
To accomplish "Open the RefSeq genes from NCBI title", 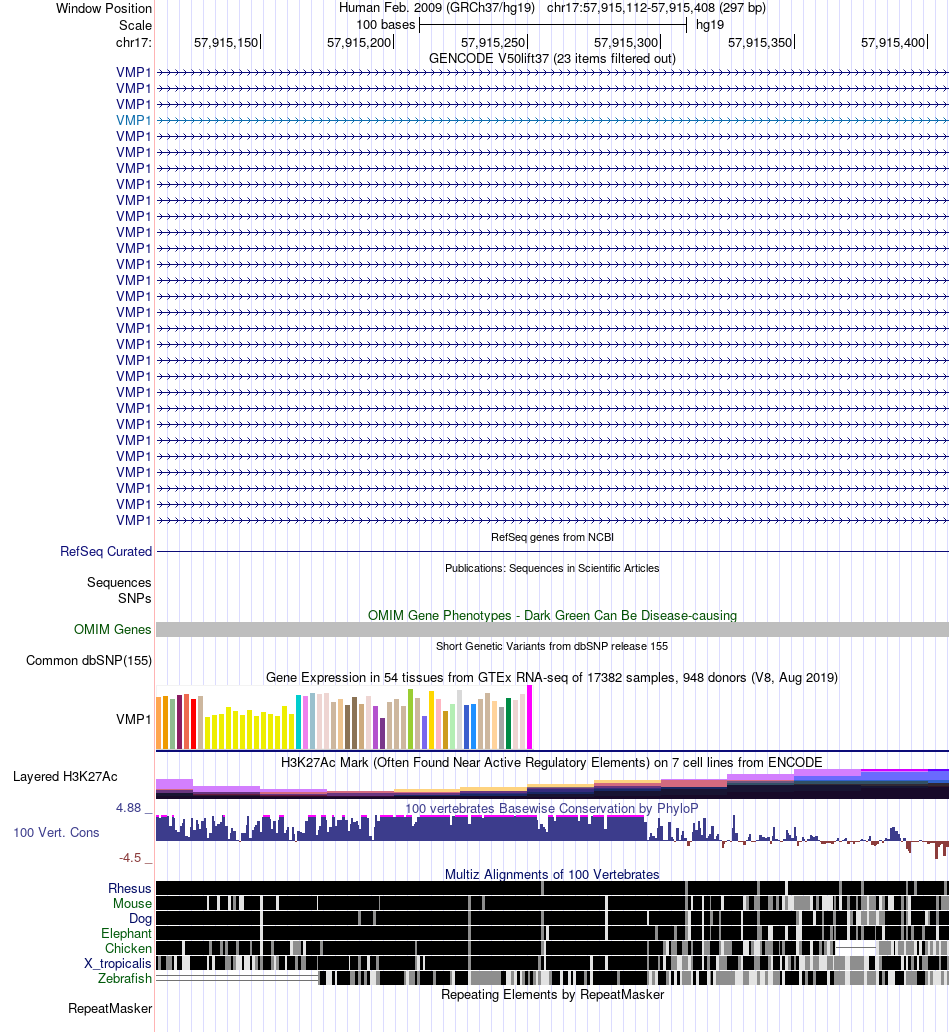I will coord(552,537).
